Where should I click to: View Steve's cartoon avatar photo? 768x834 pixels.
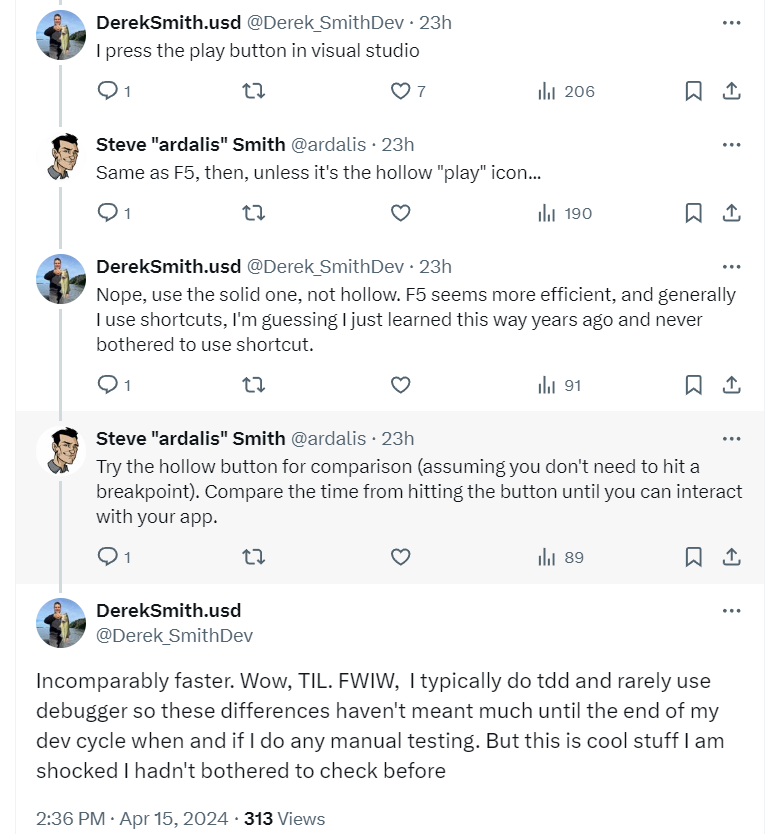pos(61,144)
